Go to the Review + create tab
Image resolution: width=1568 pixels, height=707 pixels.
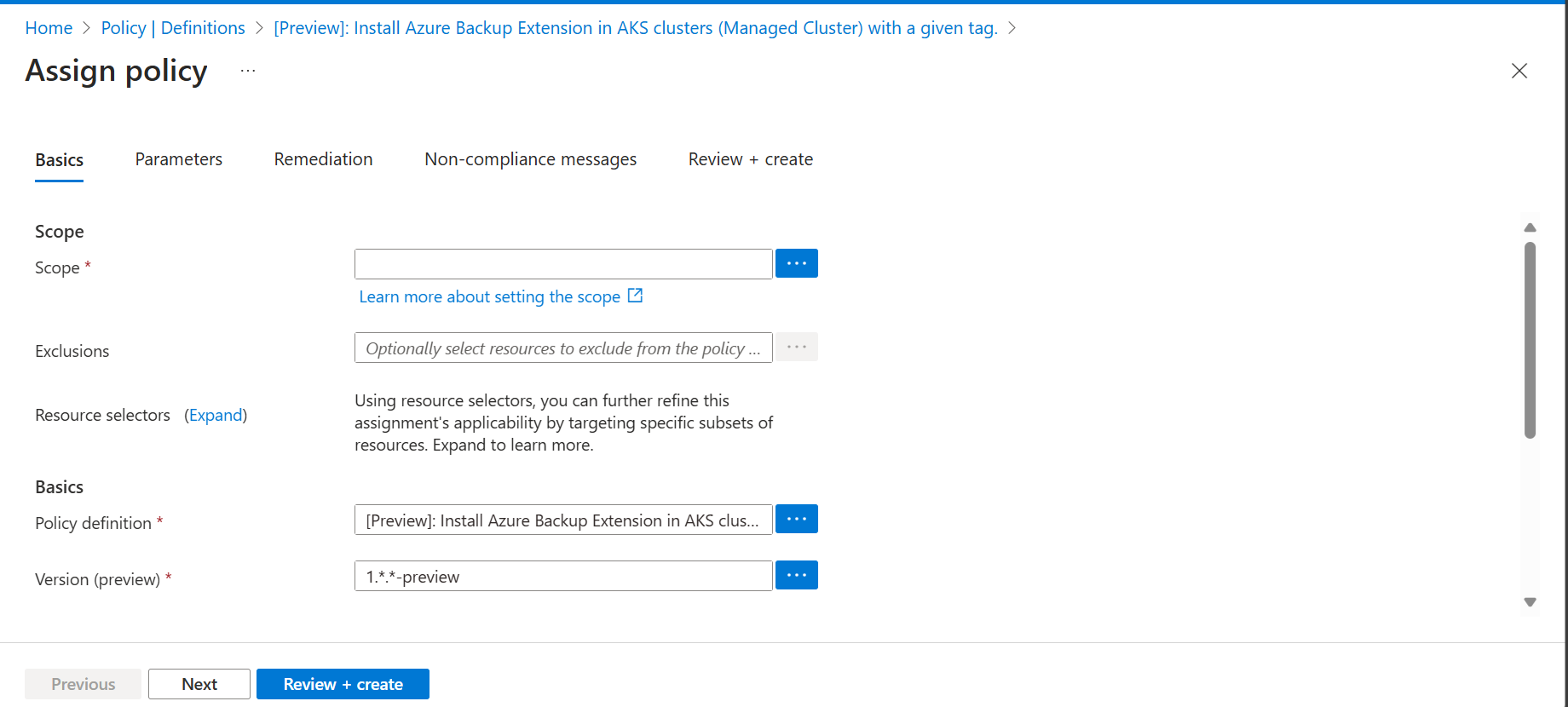750,159
